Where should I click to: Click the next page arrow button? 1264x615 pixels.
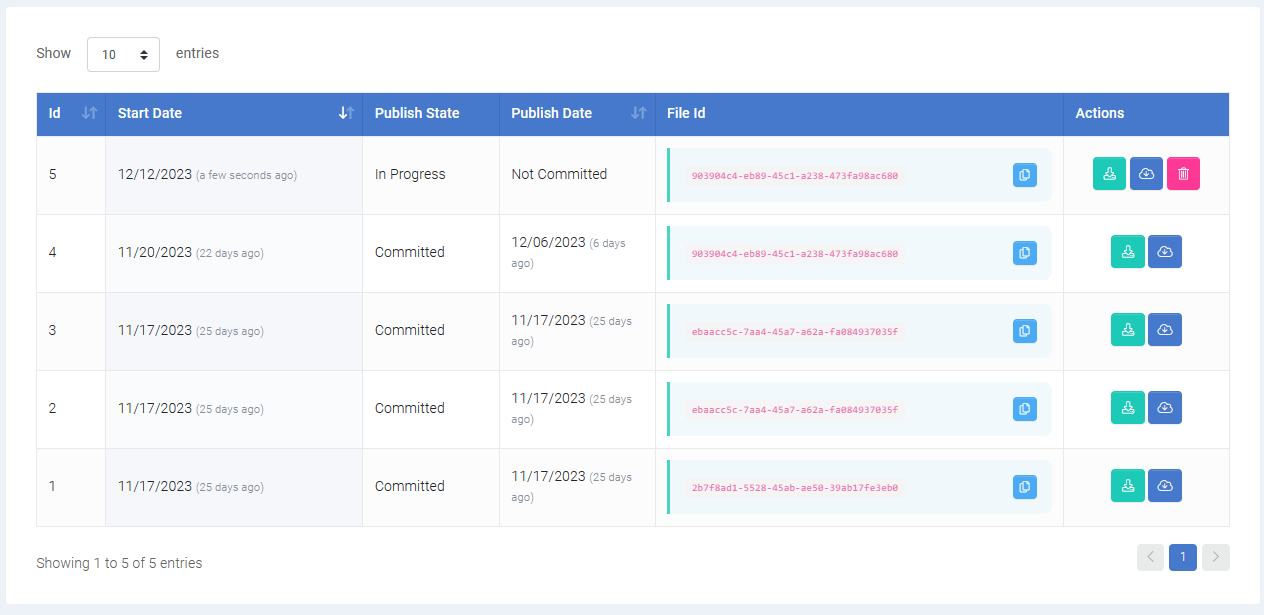1216,557
